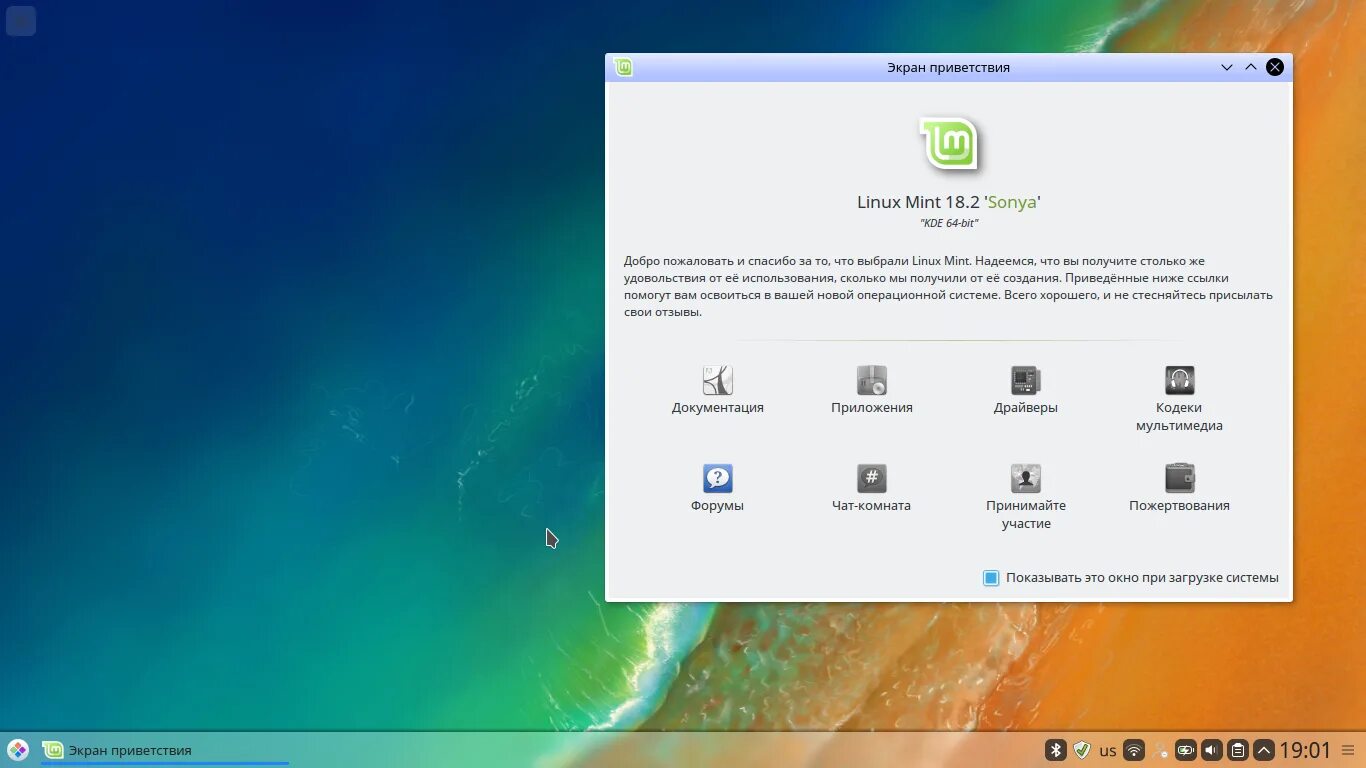Click the Приложения label
This screenshot has width=1366, height=768.
(x=871, y=408)
